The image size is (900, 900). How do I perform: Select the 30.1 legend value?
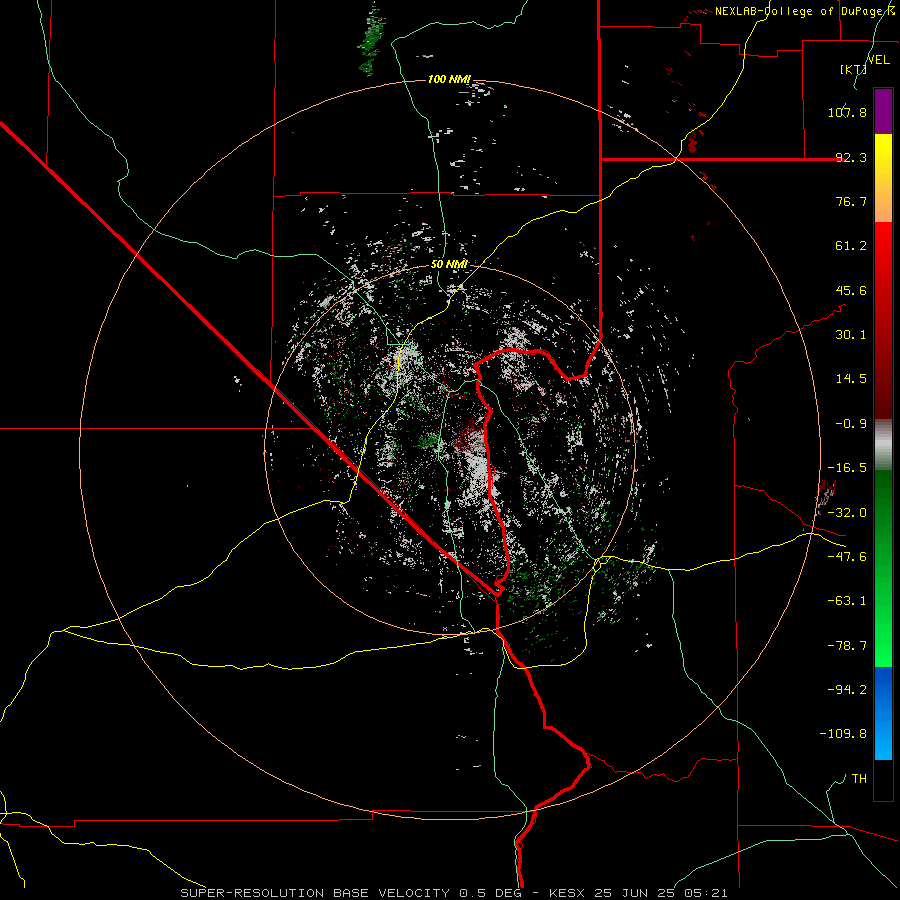(851, 335)
